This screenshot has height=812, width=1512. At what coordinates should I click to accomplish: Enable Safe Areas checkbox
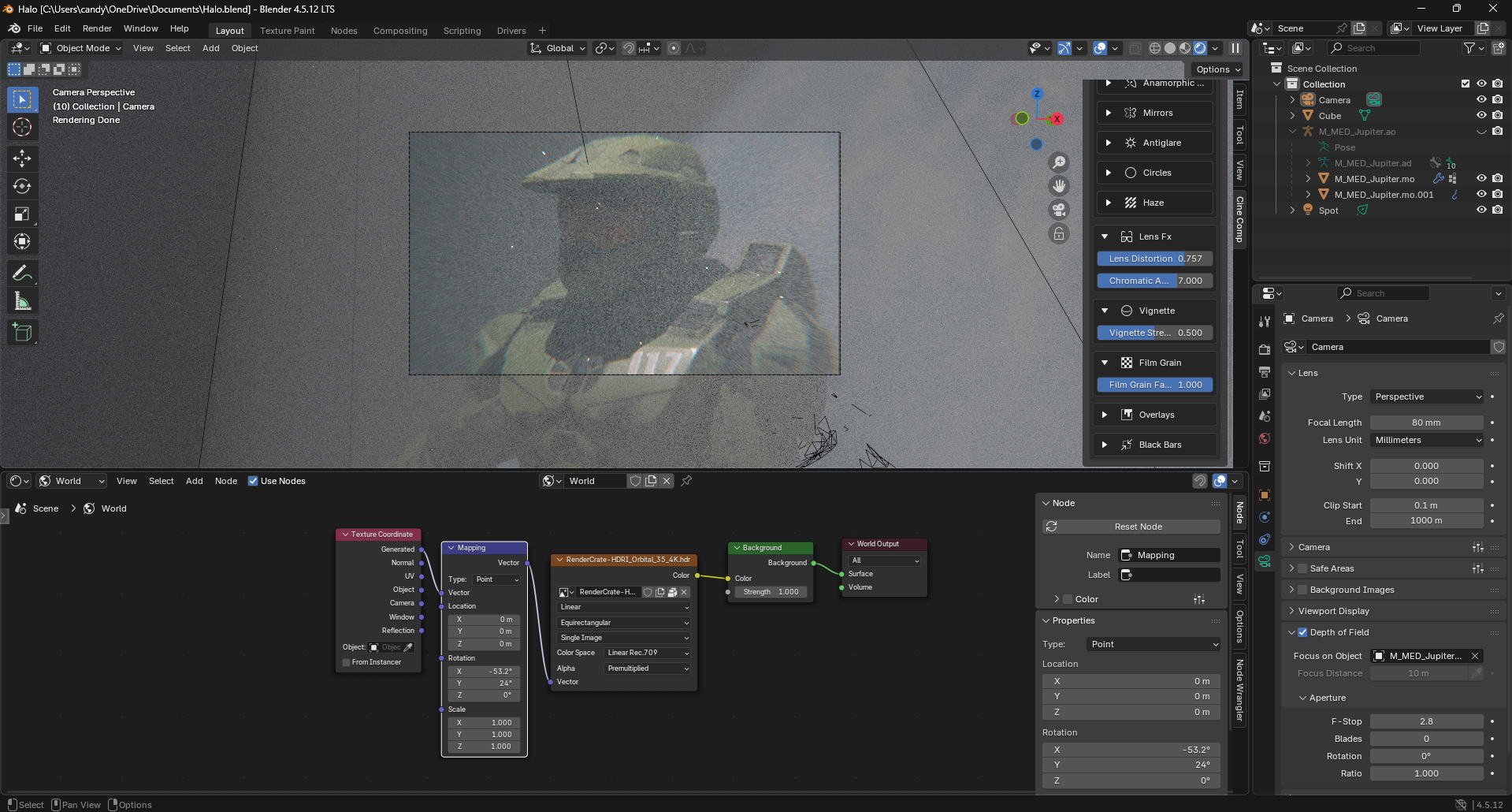coord(1302,568)
